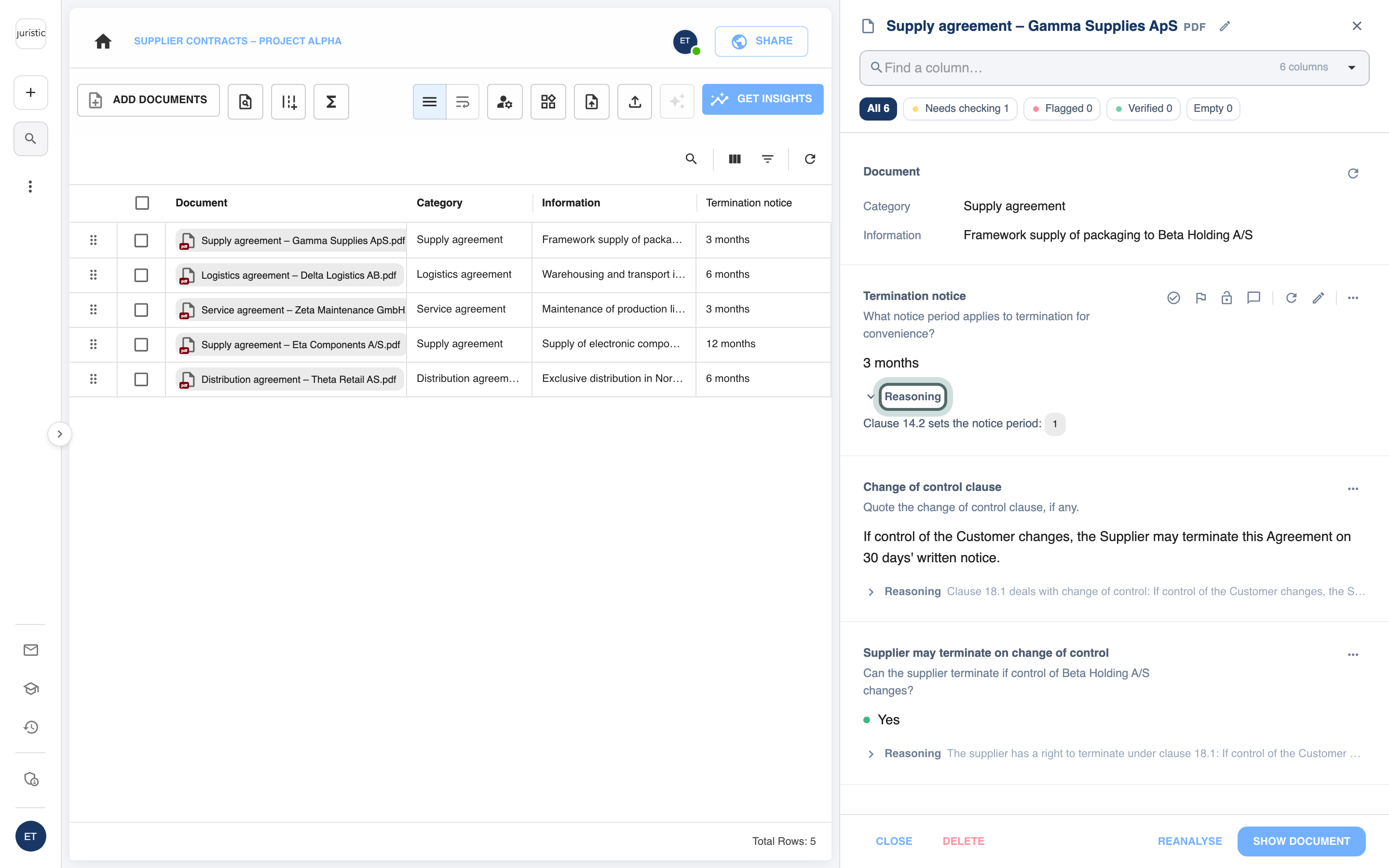Expand the collapsed left sidebar chevron
The width and height of the screenshot is (1389, 868).
[60, 434]
